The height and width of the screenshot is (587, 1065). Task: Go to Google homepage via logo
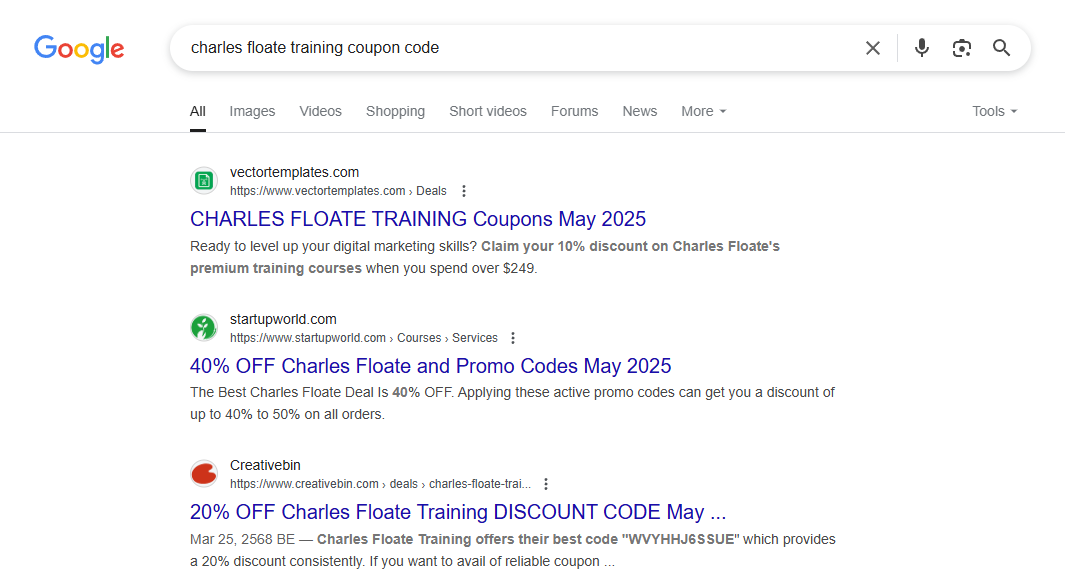click(79, 48)
